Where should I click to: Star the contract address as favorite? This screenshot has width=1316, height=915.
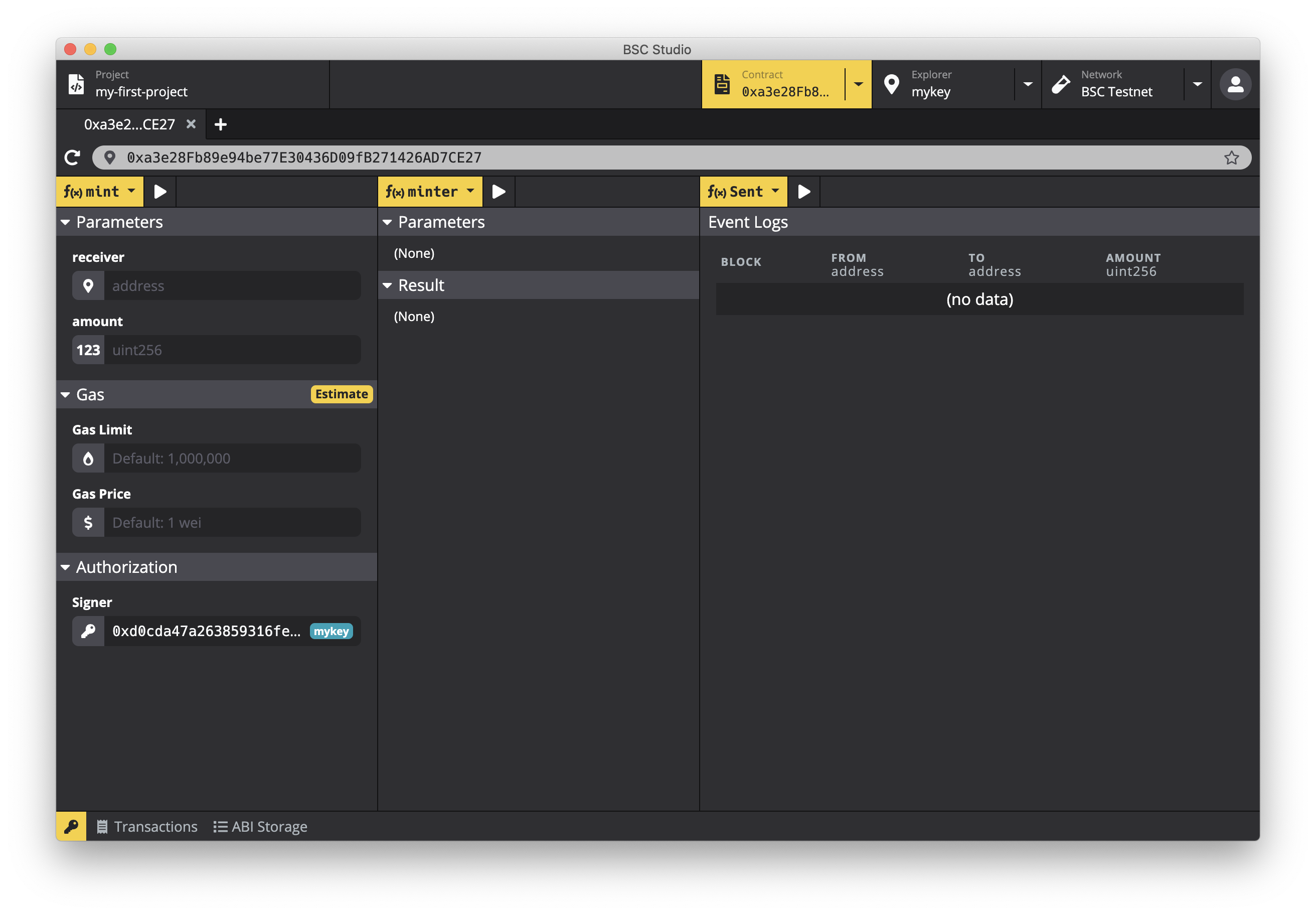[x=1231, y=158]
